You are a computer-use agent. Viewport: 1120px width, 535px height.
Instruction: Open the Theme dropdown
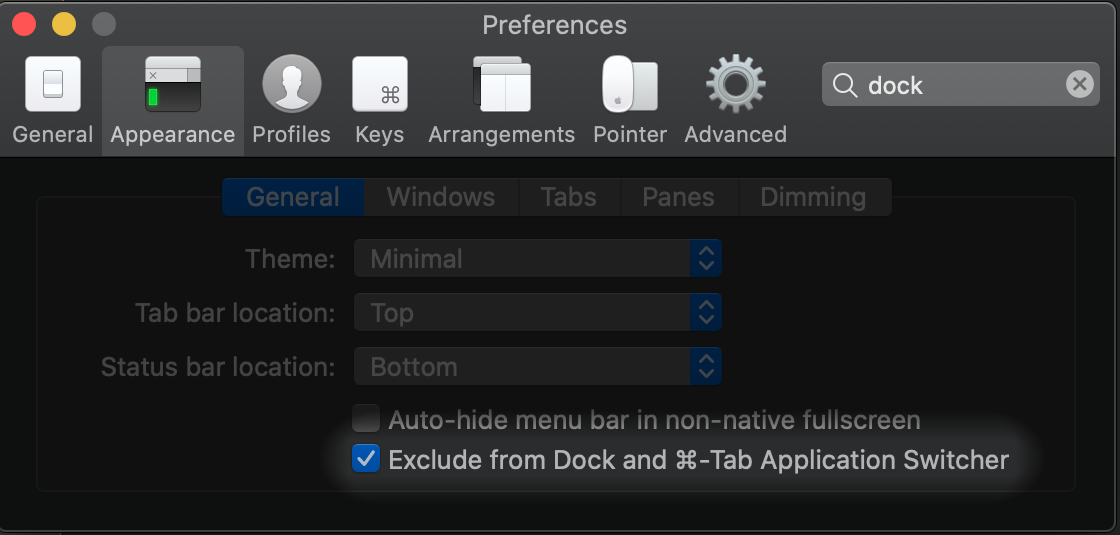pos(537,259)
